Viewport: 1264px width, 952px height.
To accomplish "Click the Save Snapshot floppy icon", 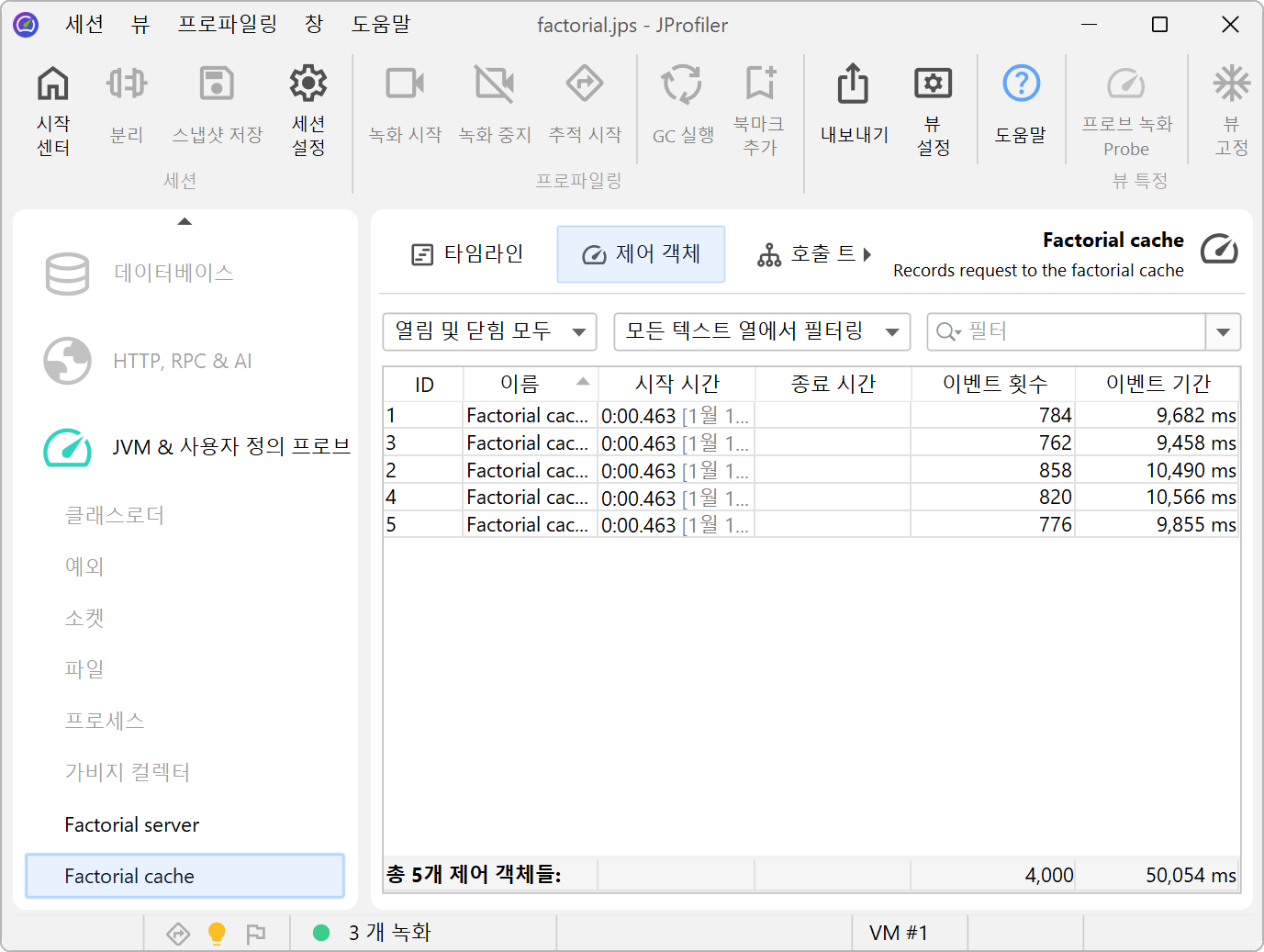I will click(x=217, y=84).
